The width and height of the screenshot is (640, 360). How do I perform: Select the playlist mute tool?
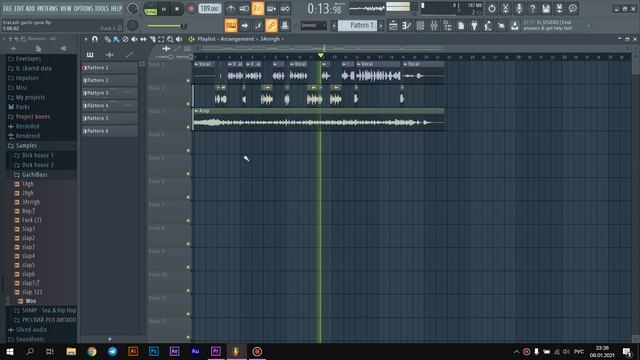[134, 39]
